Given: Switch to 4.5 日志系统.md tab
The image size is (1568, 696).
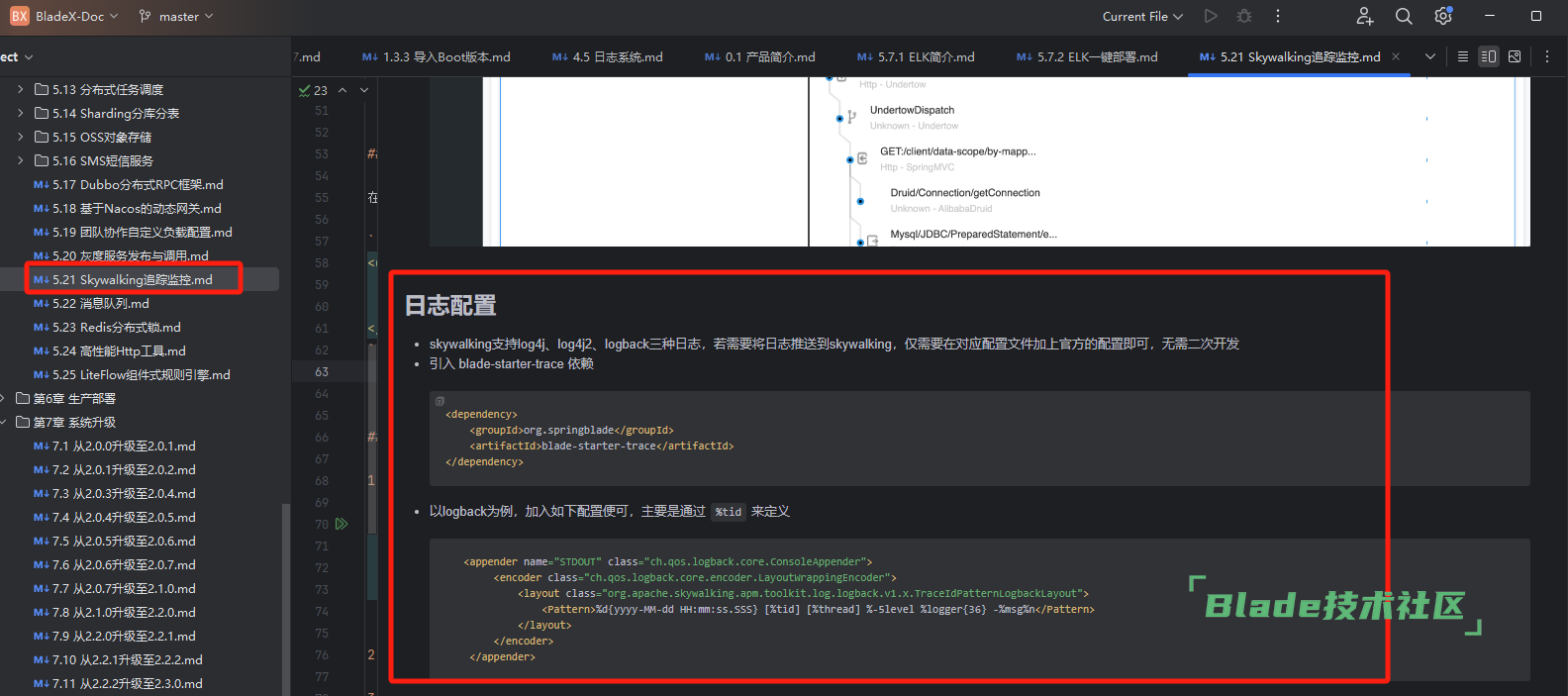Looking at the screenshot, I should (608, 56).
